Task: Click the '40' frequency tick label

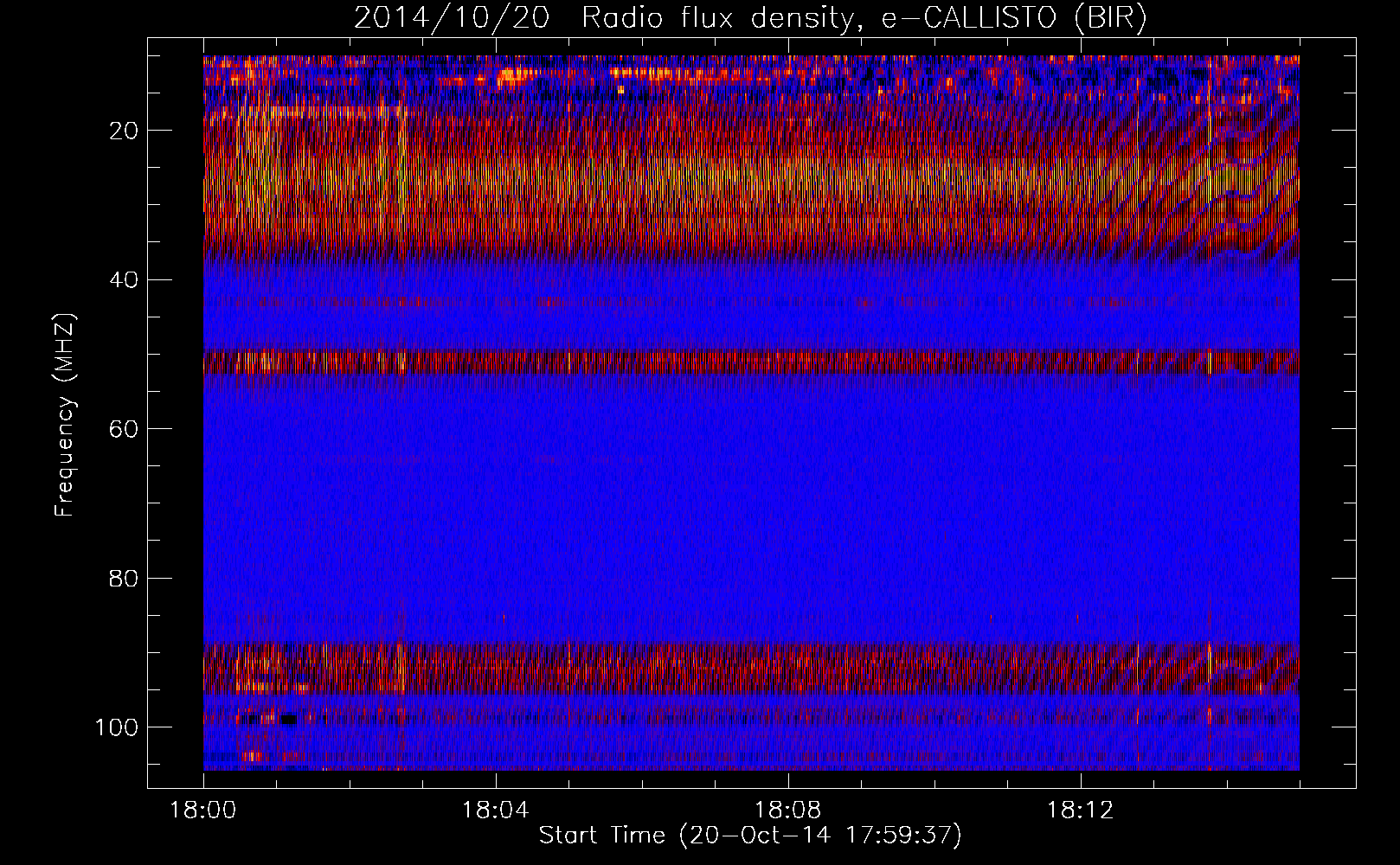Action: click(124, 280)
